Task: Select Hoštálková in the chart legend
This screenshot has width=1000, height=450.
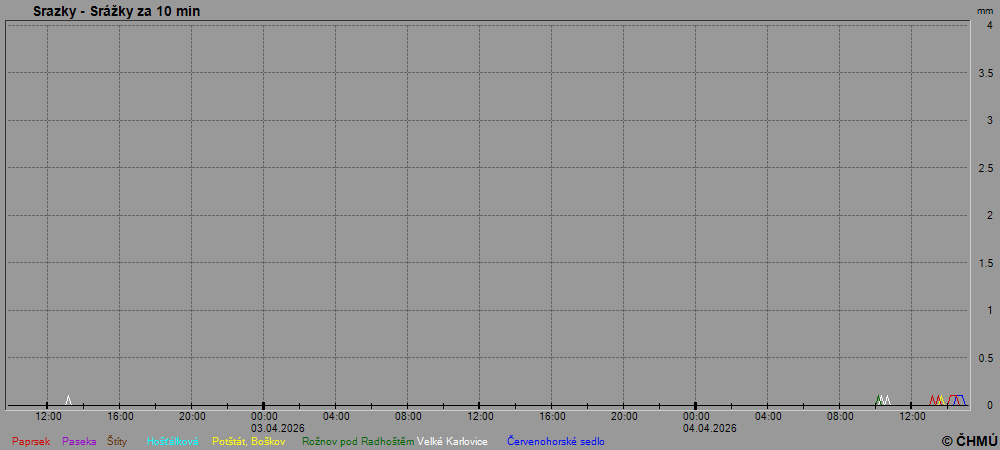Action: click(173, 441)
